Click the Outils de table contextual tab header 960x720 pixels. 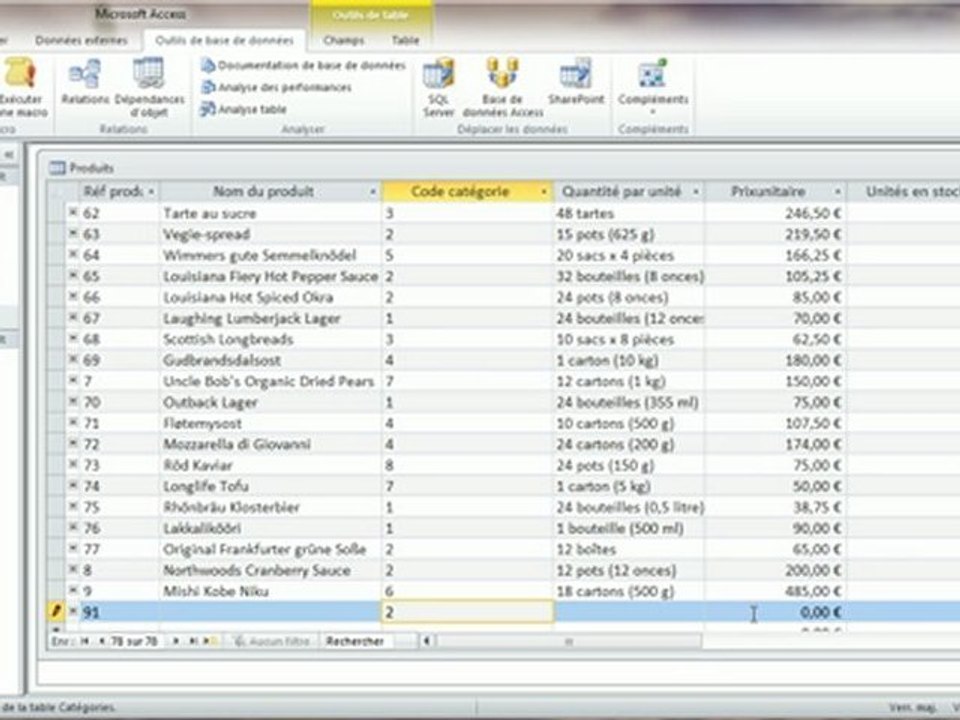[372, 15]
